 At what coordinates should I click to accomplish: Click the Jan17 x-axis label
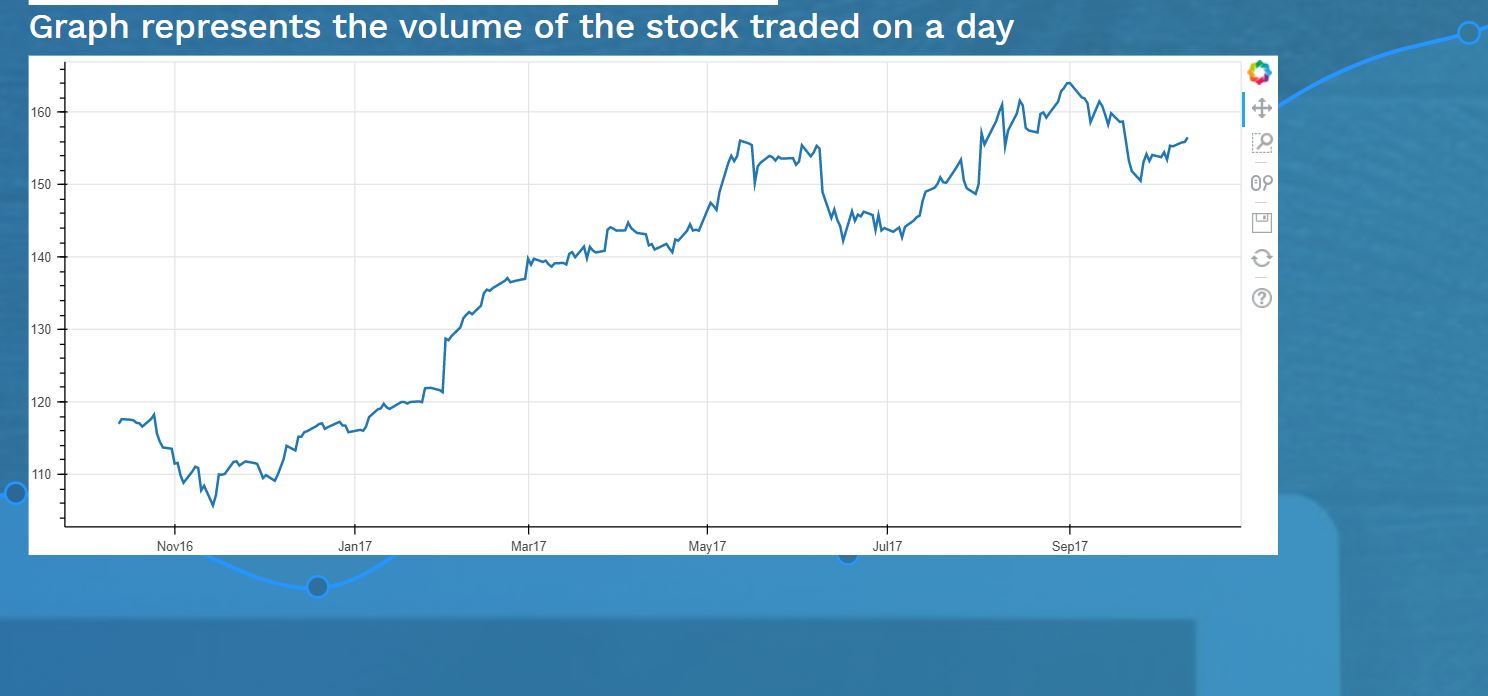coord(356,546)
